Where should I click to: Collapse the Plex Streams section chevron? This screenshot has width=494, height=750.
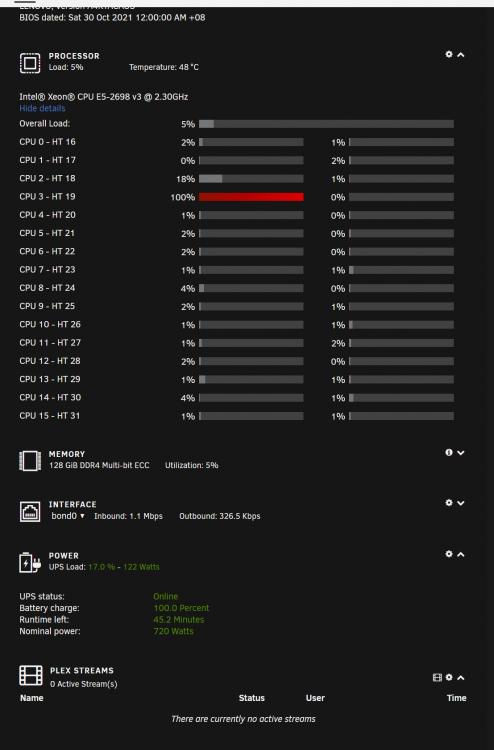point(461,678)
